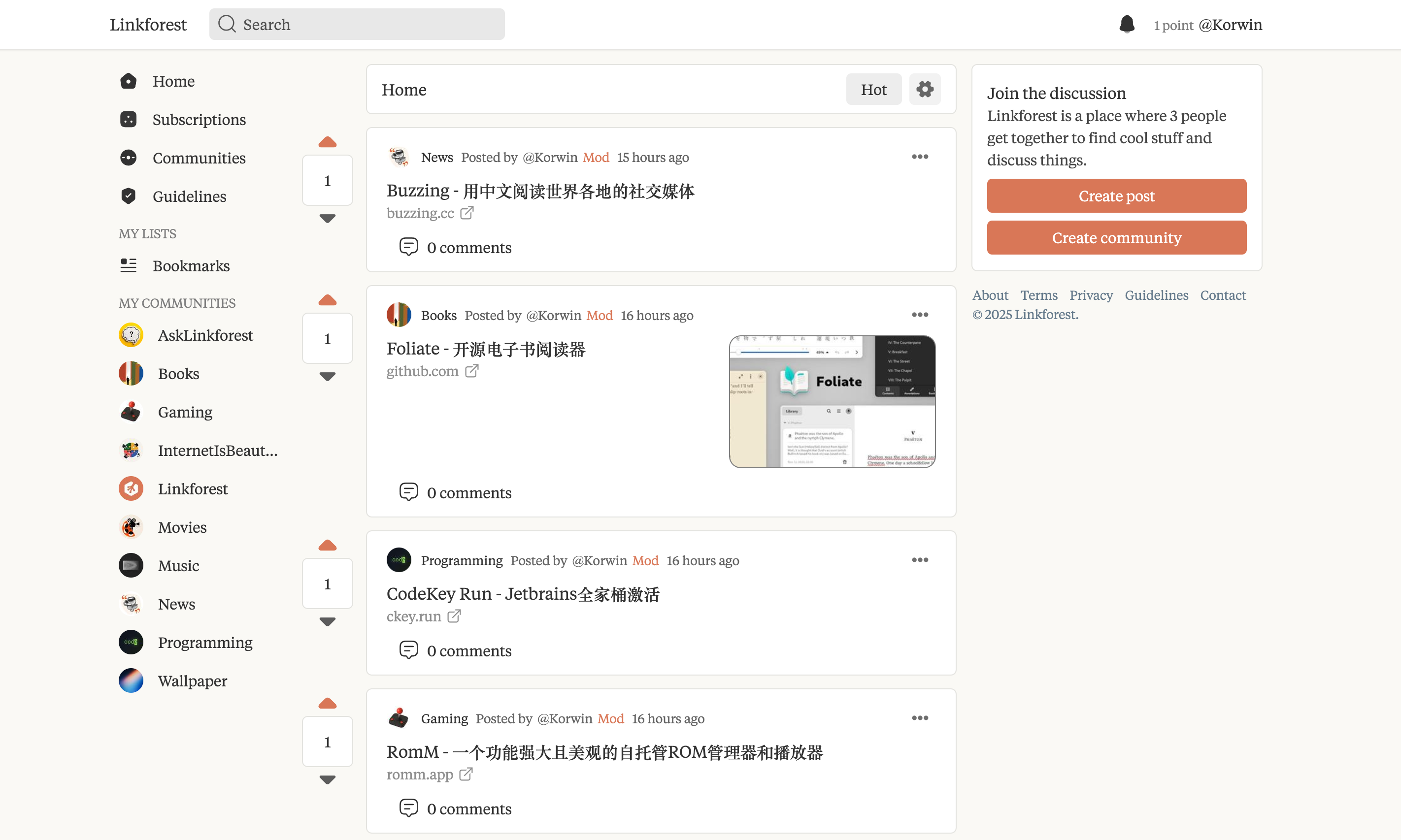This screenshot has height=840, width=1401.
Task: Click the comments icon on the Foliate post
Action: coord(408,492)
